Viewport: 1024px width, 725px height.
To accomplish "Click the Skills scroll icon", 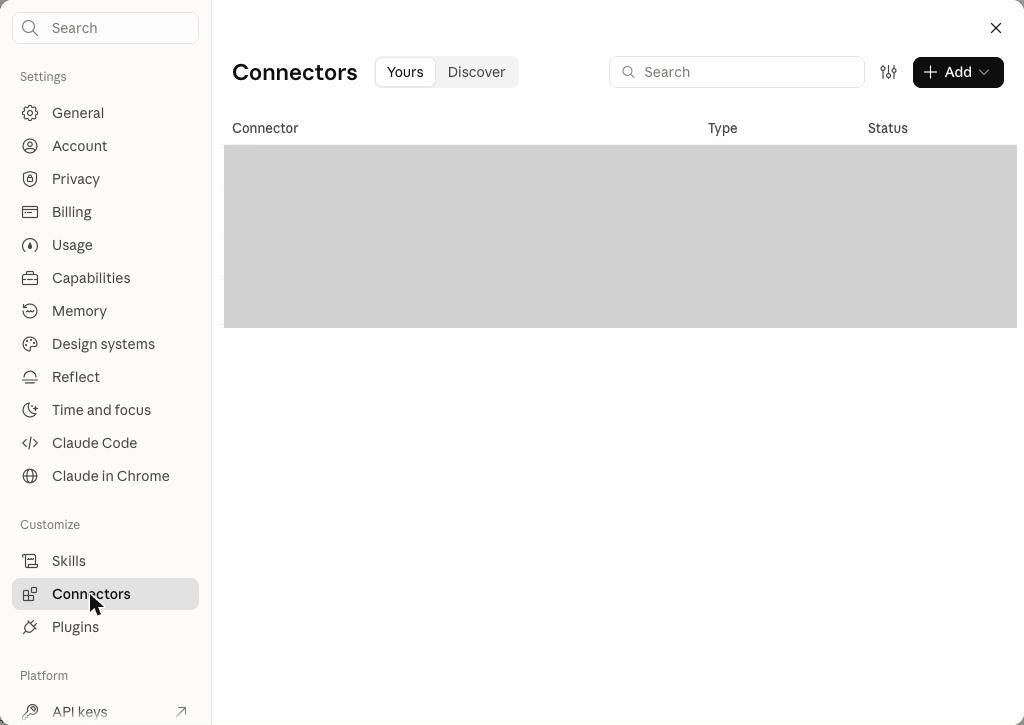I will tap(30, 561).
